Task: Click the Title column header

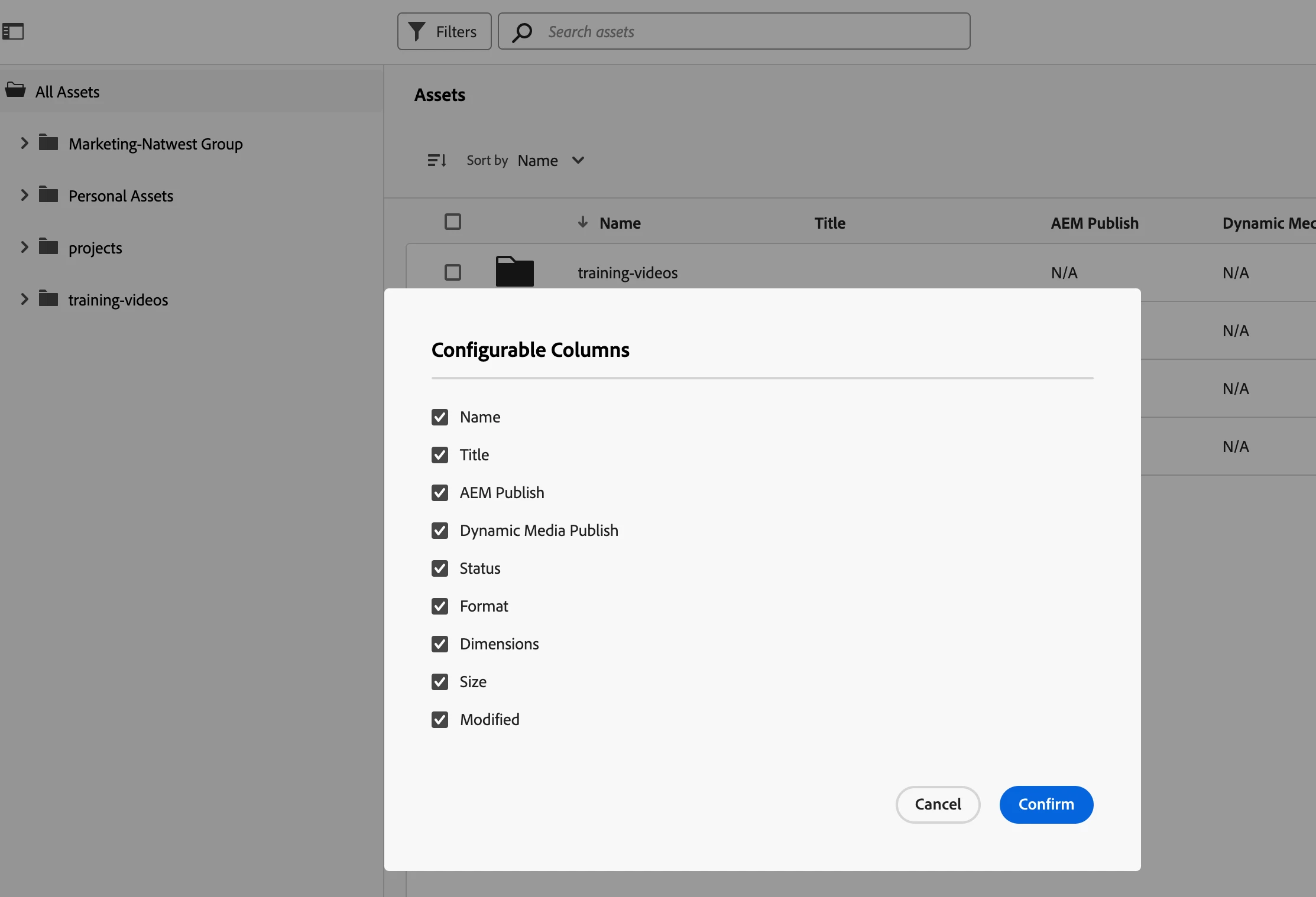Action: (x=829, y=223)
